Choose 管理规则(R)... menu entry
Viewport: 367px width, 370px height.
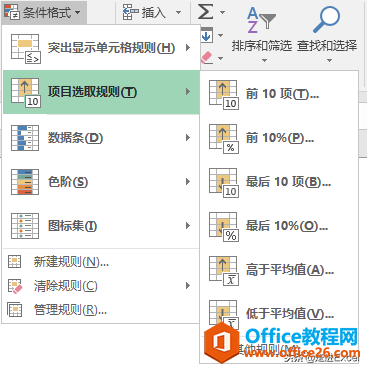101,310
